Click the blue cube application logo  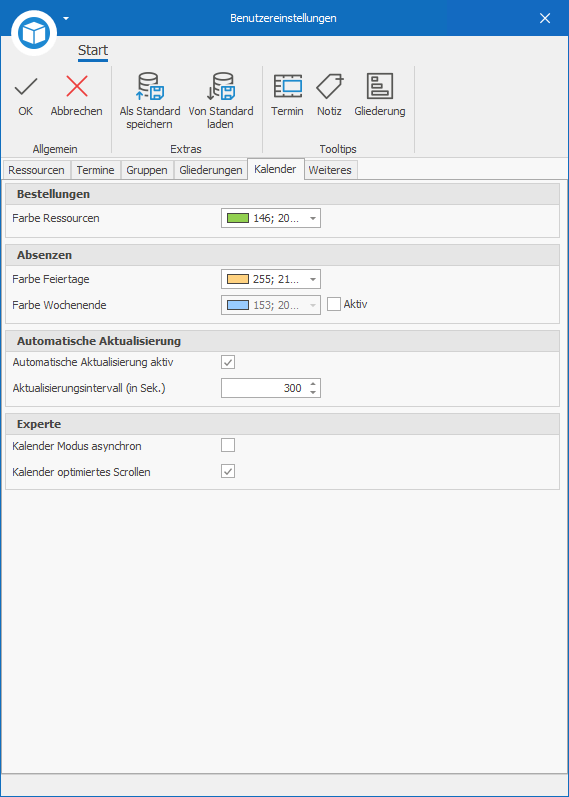click(34, 33)
